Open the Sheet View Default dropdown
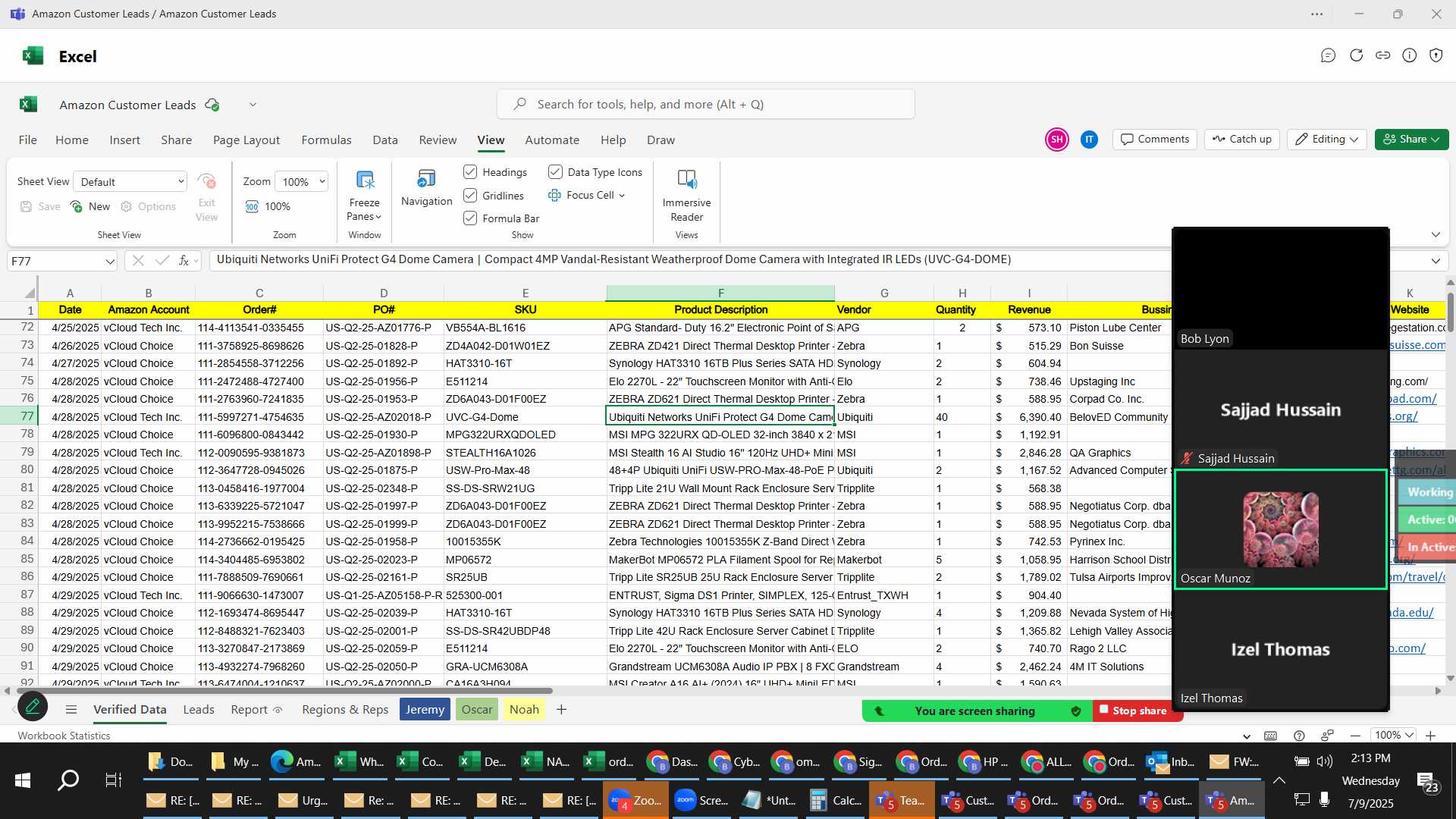 coord(130,182)
